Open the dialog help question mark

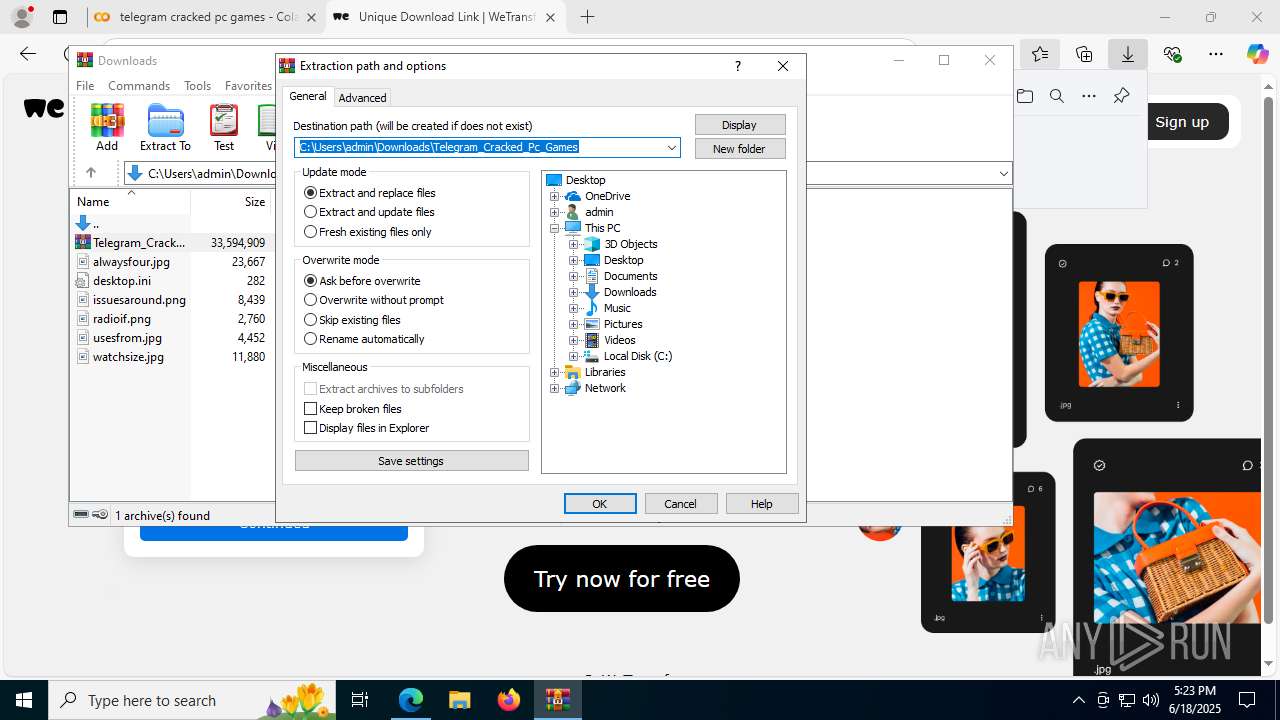pos(738,66)
